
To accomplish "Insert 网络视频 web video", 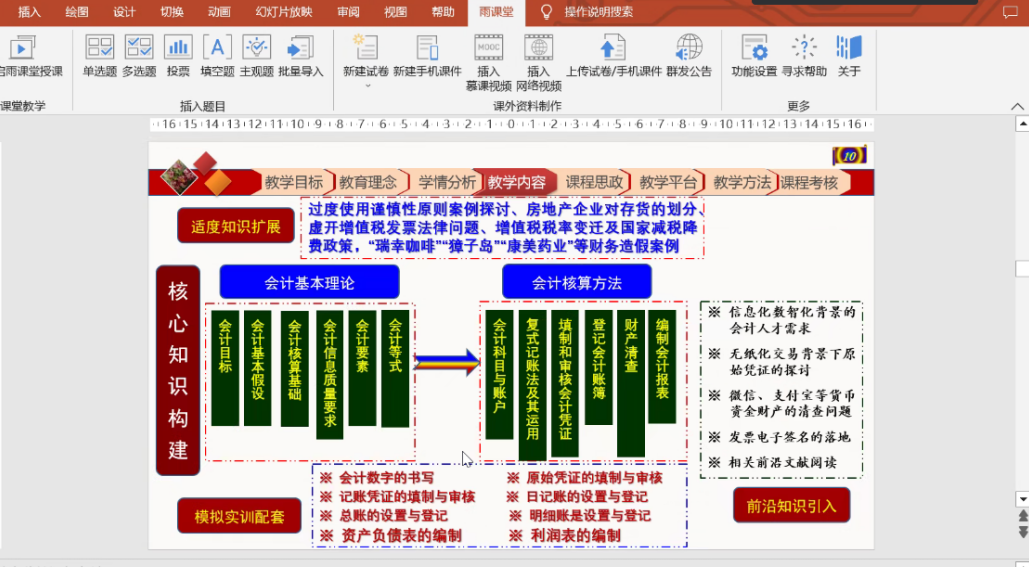I will click(539, 63).
